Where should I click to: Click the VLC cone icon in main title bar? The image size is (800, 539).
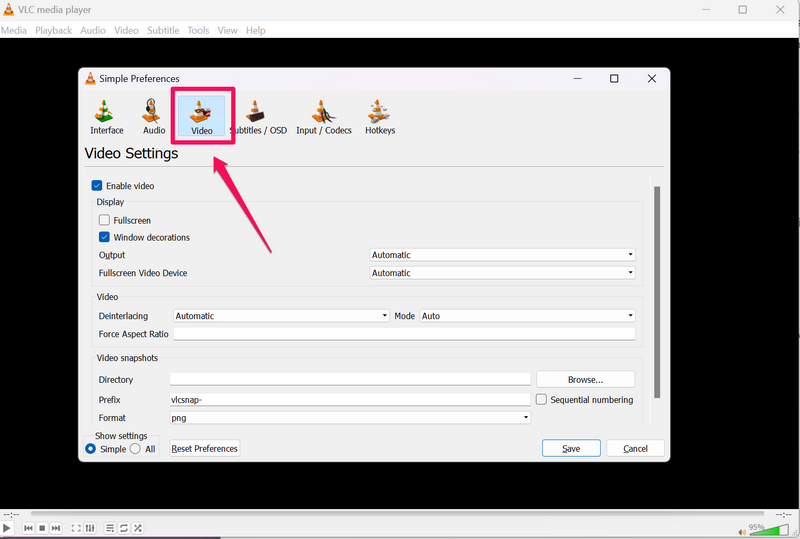[8, 9]
